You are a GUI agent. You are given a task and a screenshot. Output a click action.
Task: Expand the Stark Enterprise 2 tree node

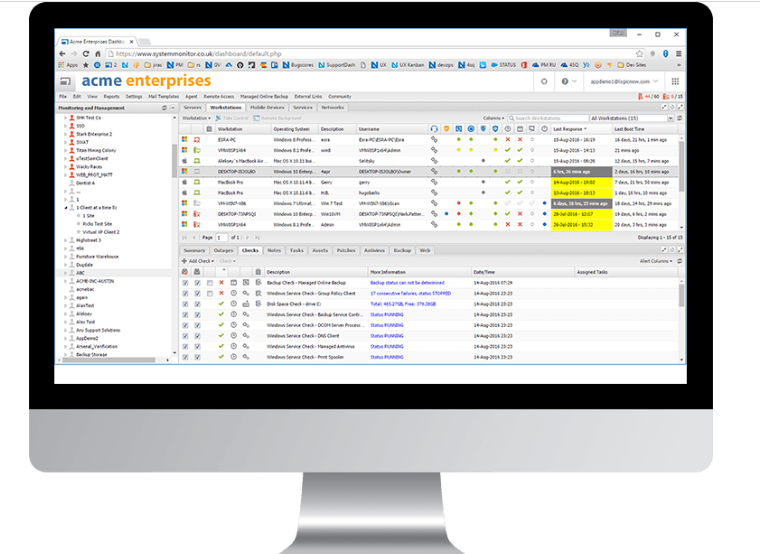coord(65,134)
